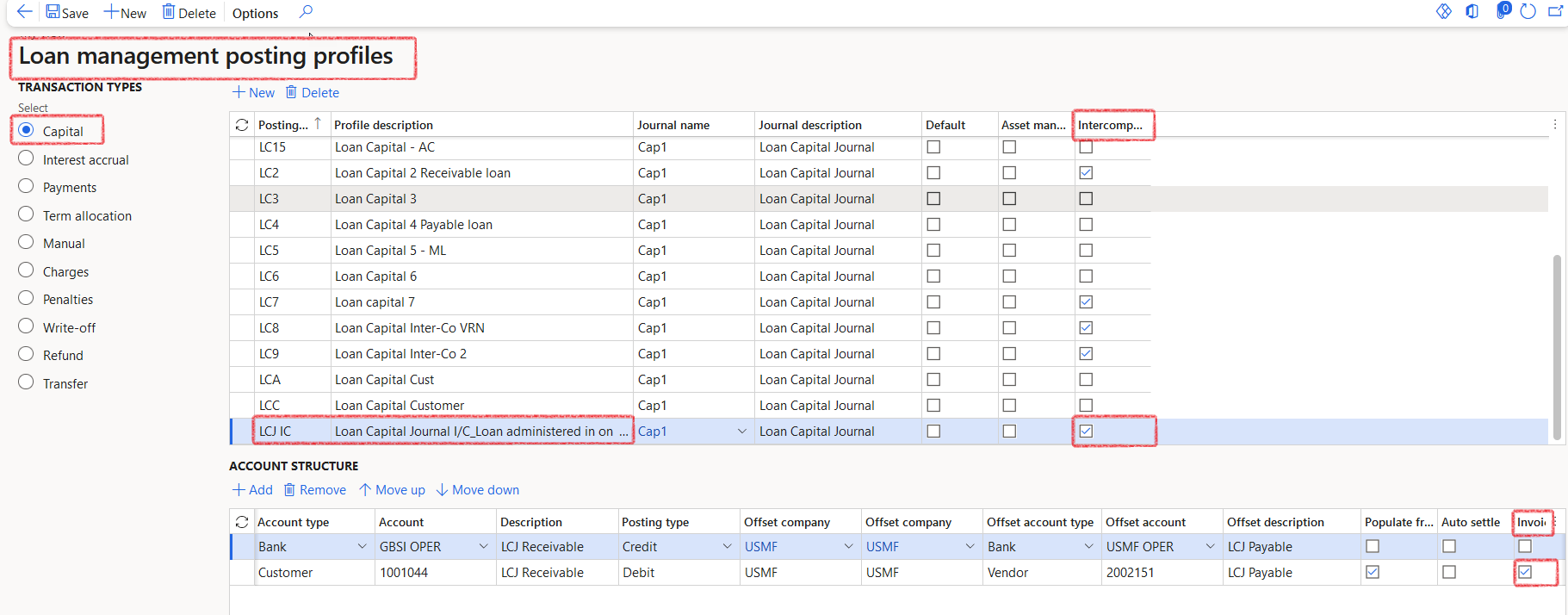Select the Penalties transaction type
Viewport: 1568px width, 615px height.
[x=27, y=298]
